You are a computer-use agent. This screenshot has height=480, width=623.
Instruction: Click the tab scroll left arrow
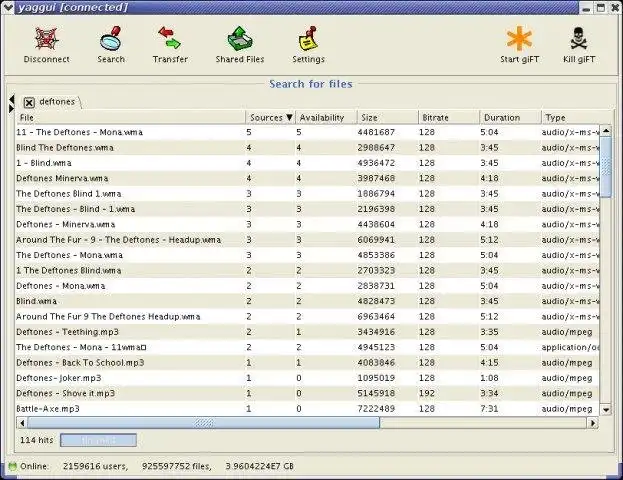pyautogui.click(x=12, y=99)
